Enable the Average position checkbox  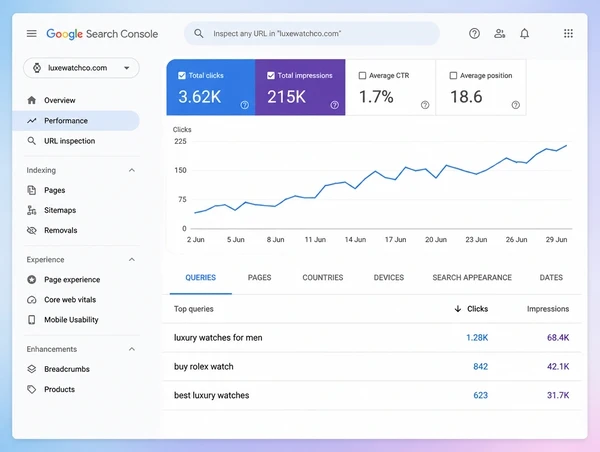click(x=453, y=76)
